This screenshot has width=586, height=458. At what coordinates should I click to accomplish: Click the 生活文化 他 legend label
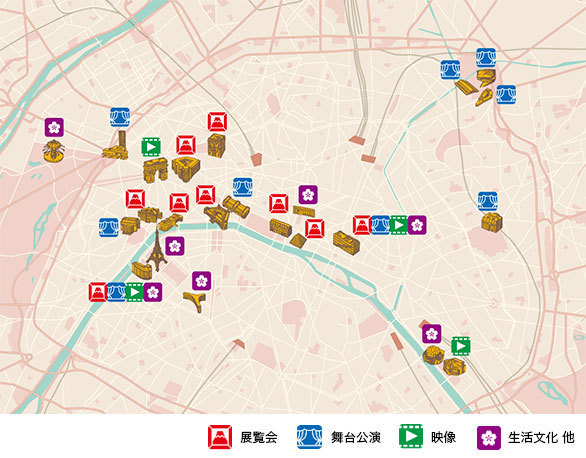coord(541,437)
